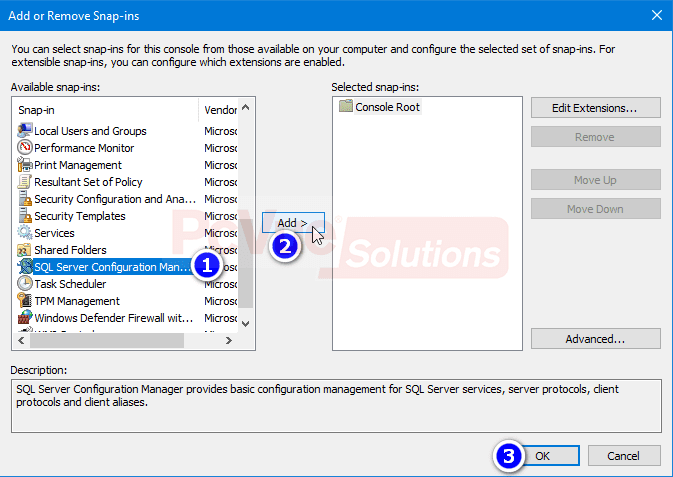Choose the TPM Management snap-in
The width and height of the screenshot is (673, 477).
click(77, 301)
